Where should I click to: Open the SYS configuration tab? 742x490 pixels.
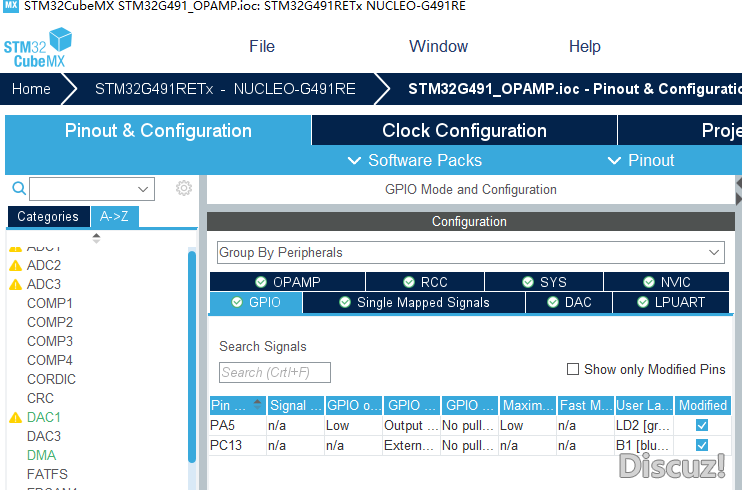pos(544,282)
